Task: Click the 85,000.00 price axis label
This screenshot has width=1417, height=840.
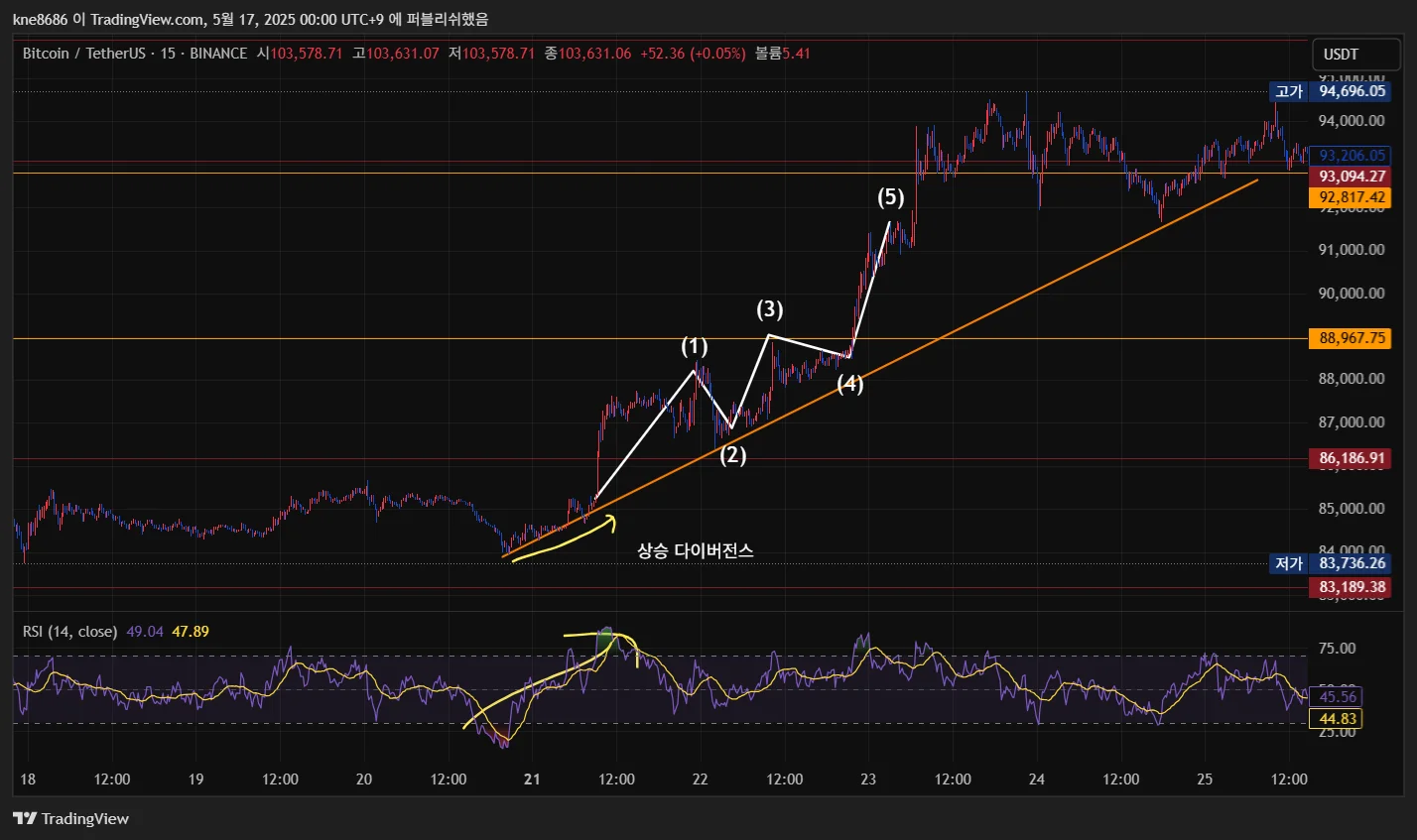Action: point(1351,509)
